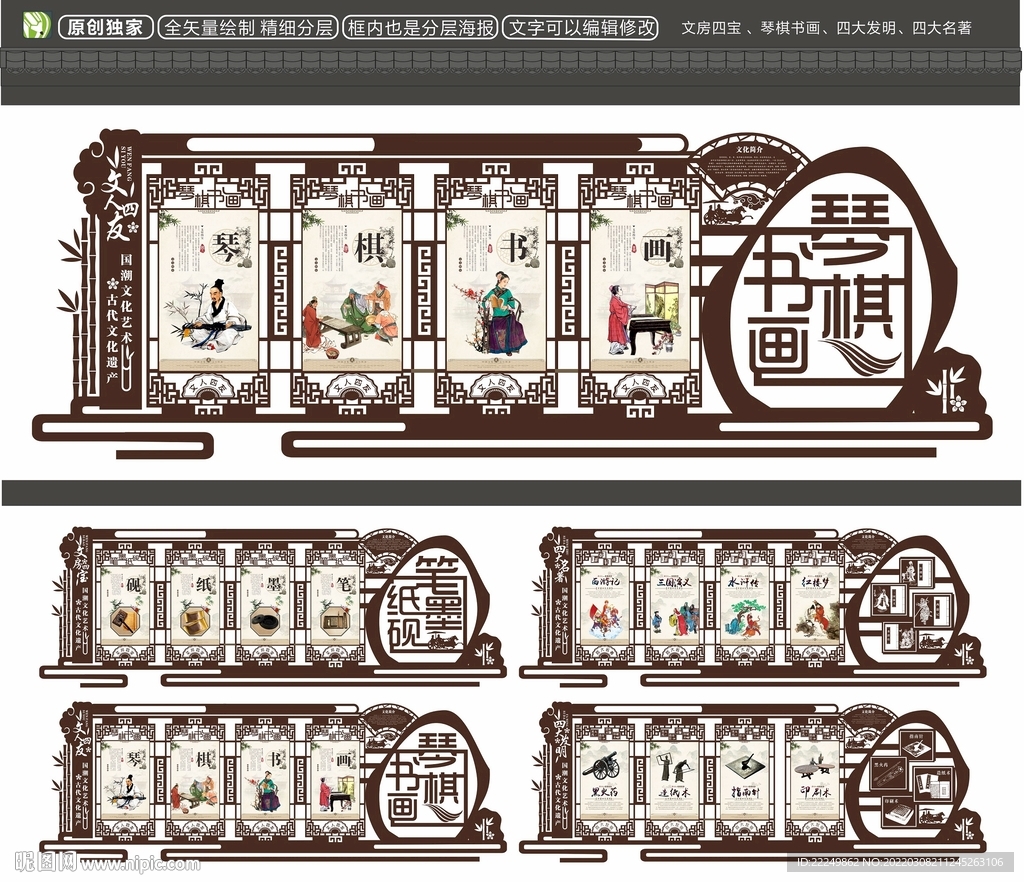Select the 三国演义 poster
This screenshot has width=1024, height=882.
[674, 608]
